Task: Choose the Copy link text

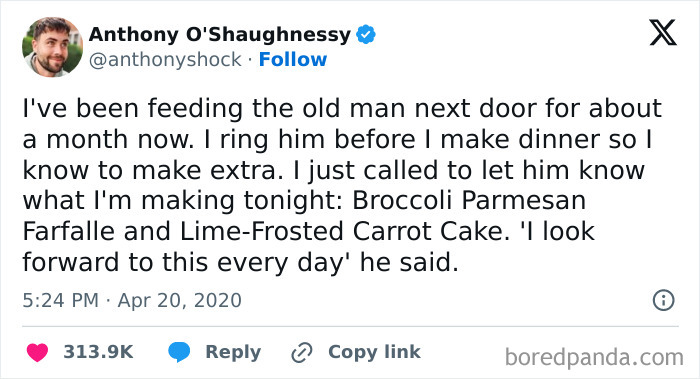Action: click(374, 352)
